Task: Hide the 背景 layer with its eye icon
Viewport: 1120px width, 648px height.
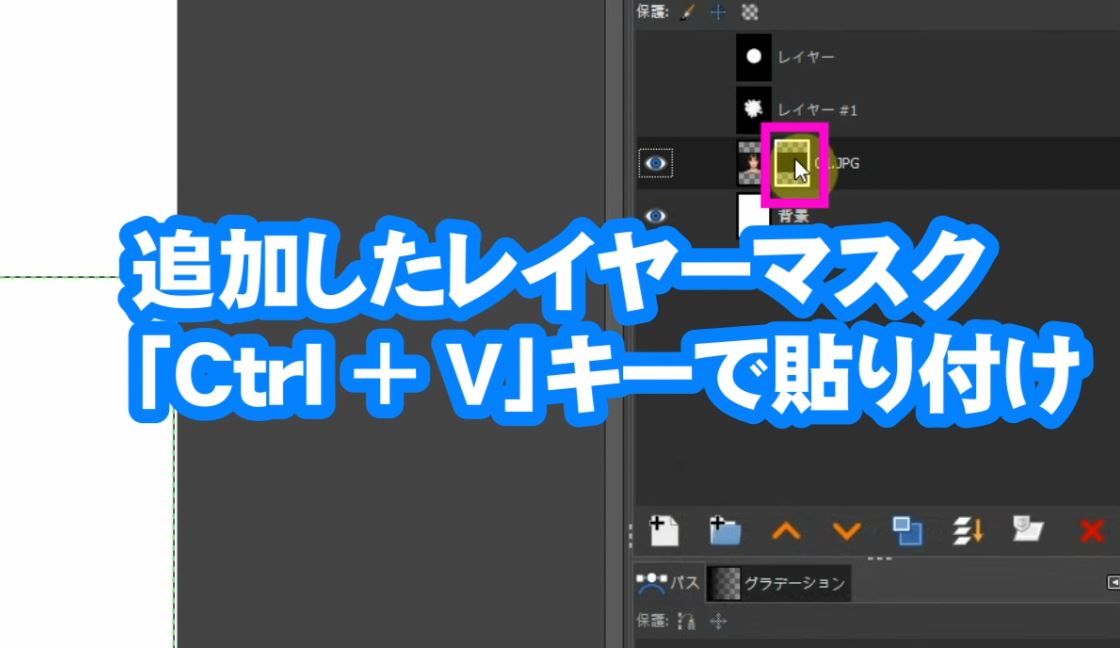Action: 656,216
